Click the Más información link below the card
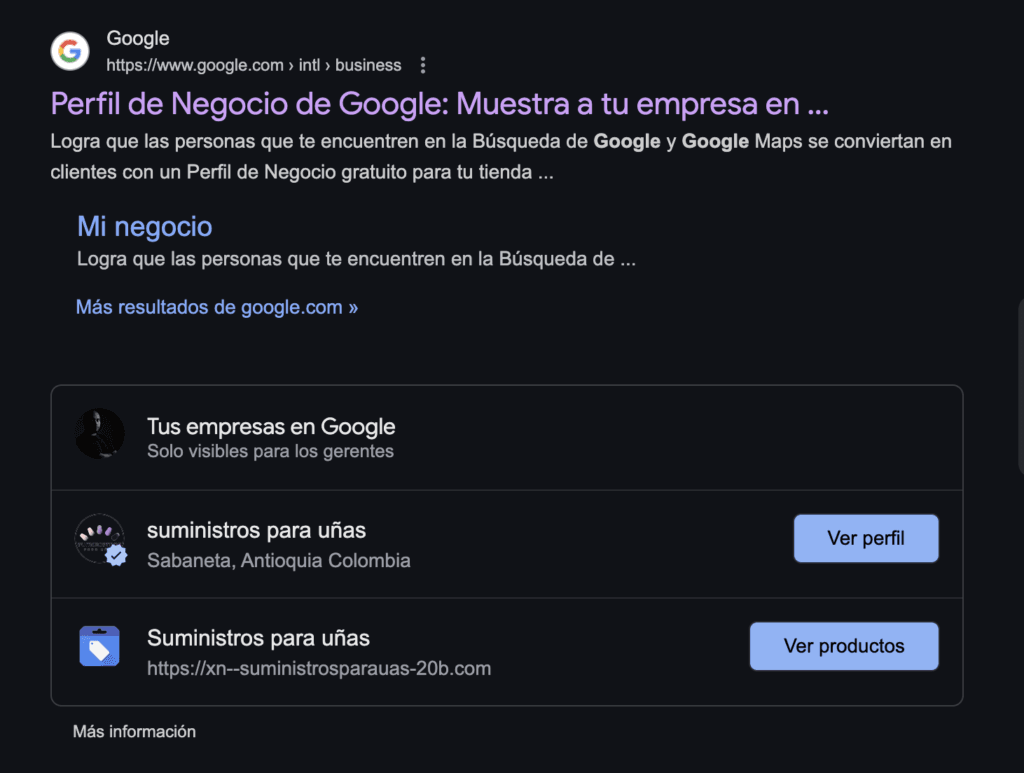 [134, 732]
